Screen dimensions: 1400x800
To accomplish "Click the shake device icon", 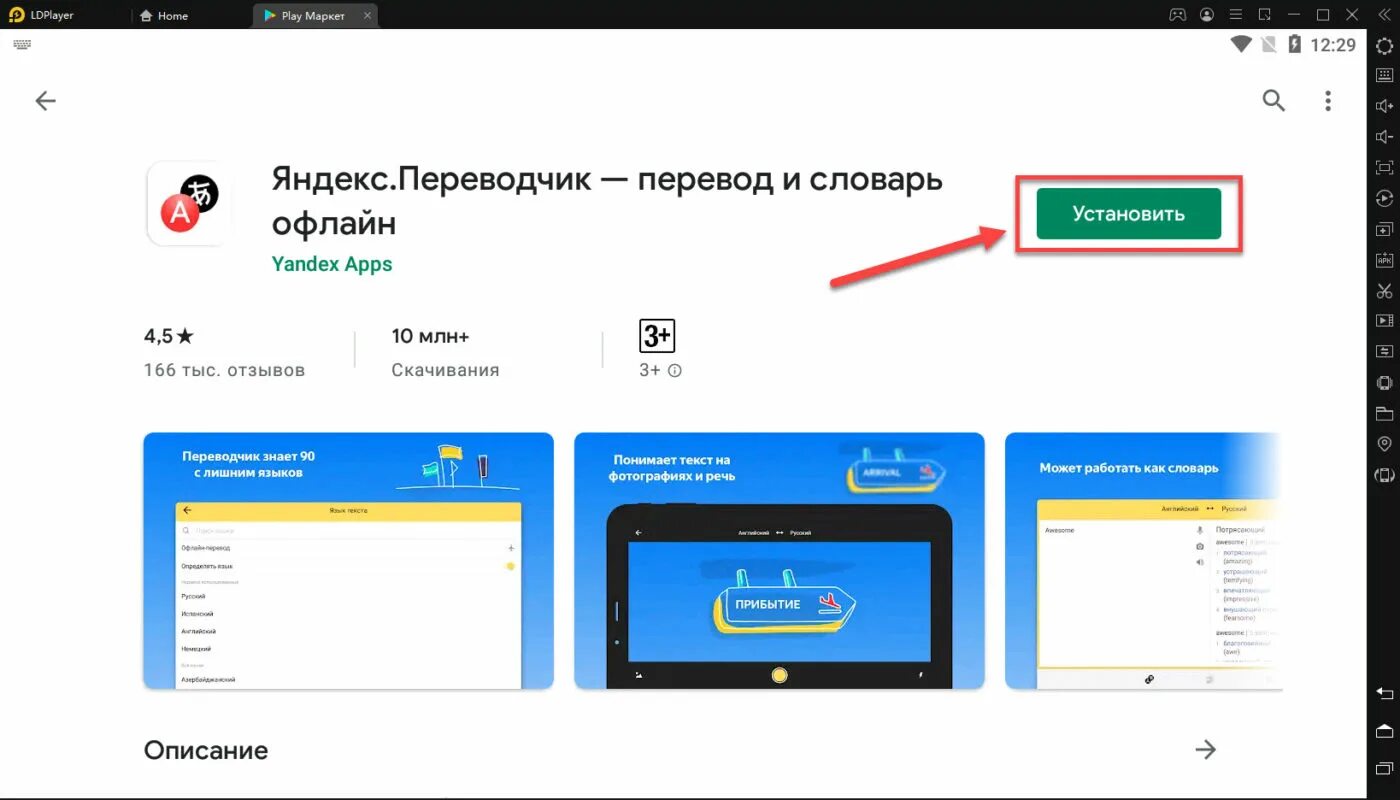I will pyautogui.click(x=1385, y=383).
